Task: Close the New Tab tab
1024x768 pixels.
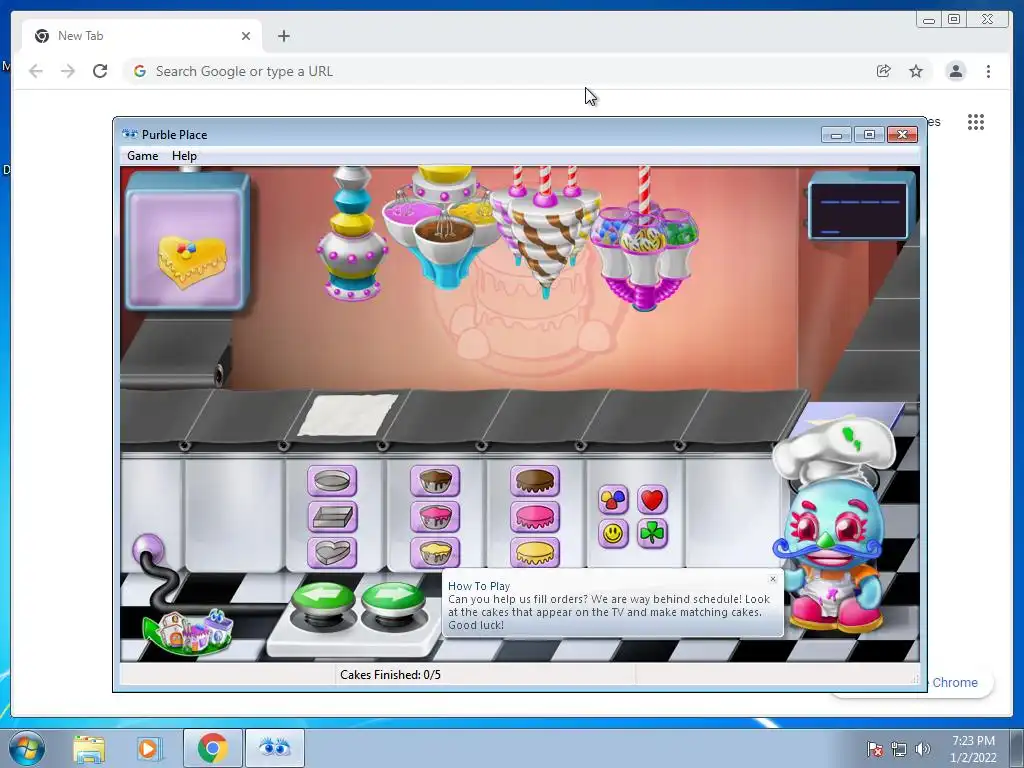Action: click(246, 36)
